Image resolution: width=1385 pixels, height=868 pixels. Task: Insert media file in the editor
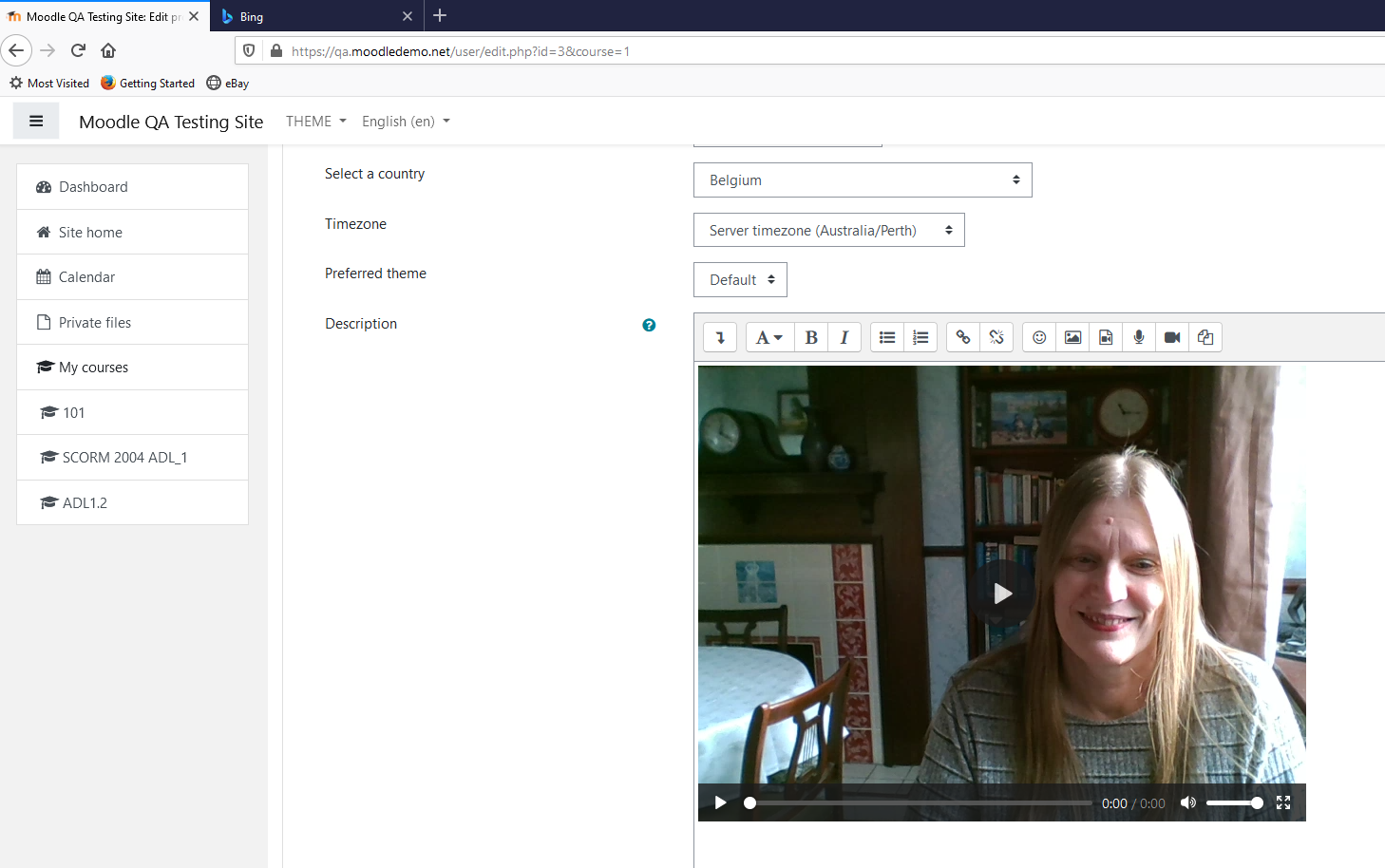[1106, 337]
